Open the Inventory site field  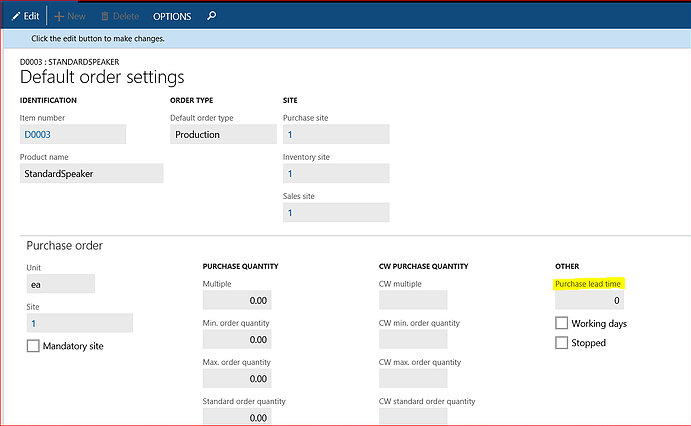336,174
